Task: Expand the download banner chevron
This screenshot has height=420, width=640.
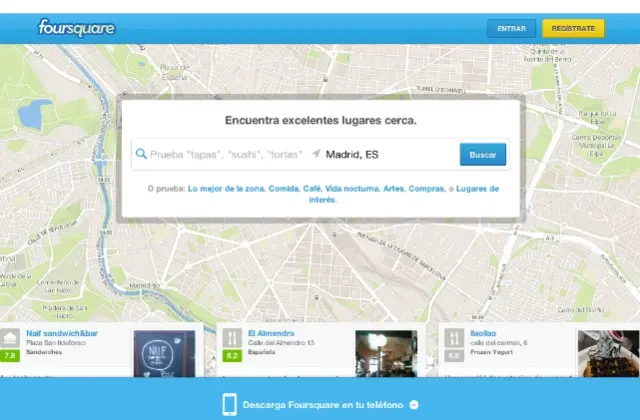Action: pos(414,405)
